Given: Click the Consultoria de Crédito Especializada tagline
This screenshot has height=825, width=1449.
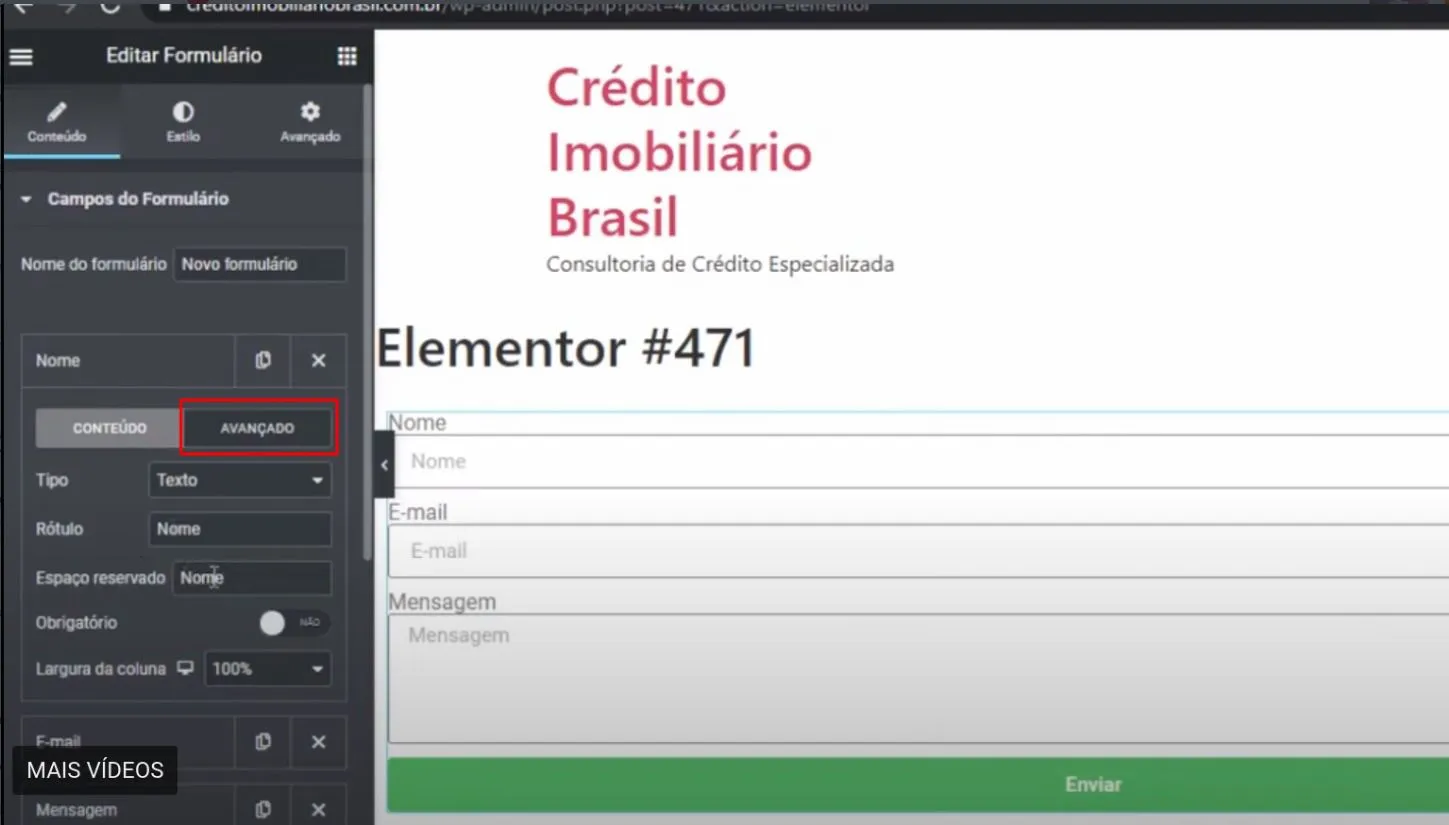Looking at the screenshot, I should 720,265.
